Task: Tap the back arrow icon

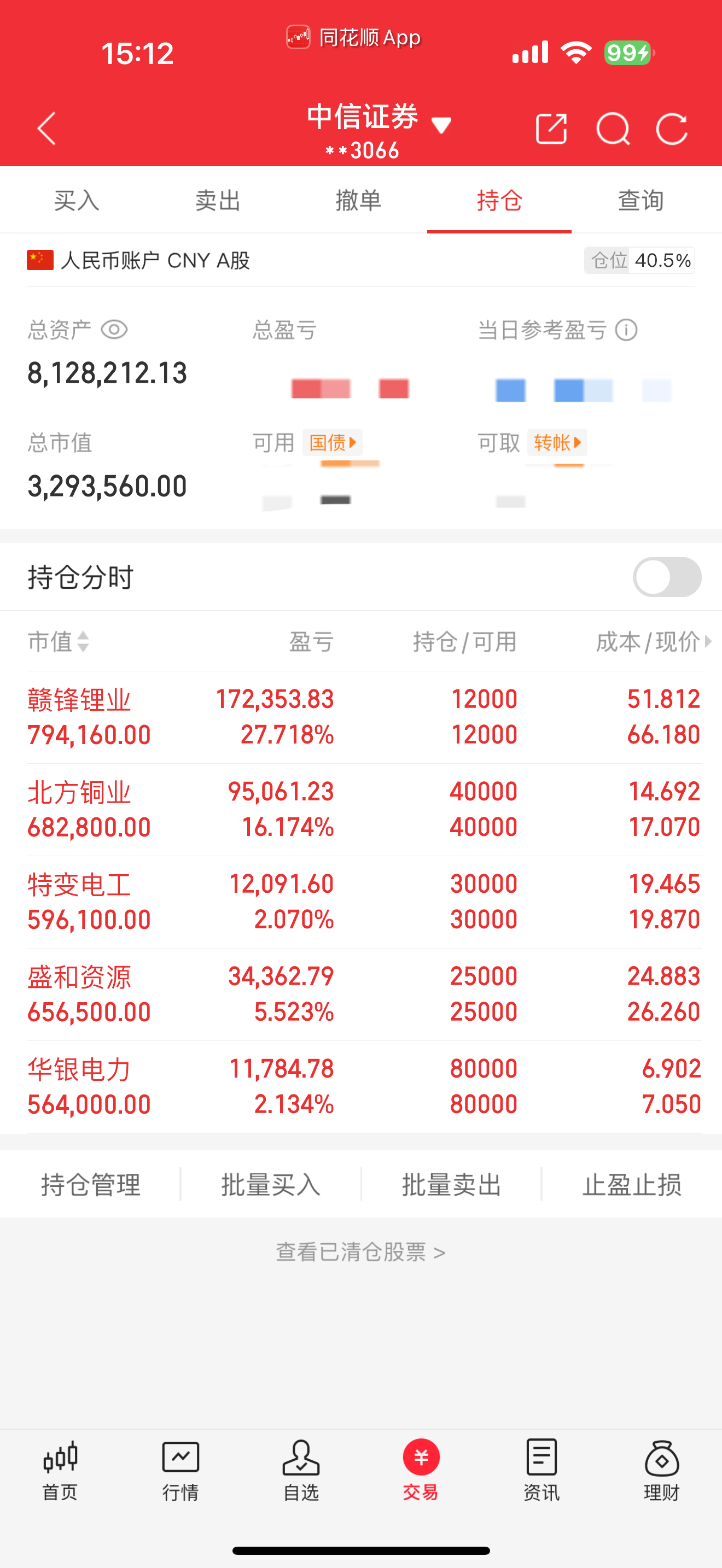Action: point(47,128)
